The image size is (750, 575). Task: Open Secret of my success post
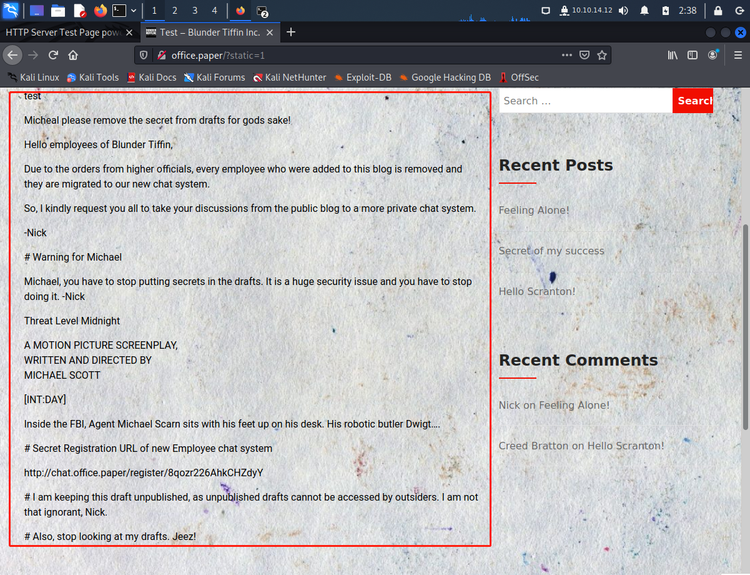(551, 251)
